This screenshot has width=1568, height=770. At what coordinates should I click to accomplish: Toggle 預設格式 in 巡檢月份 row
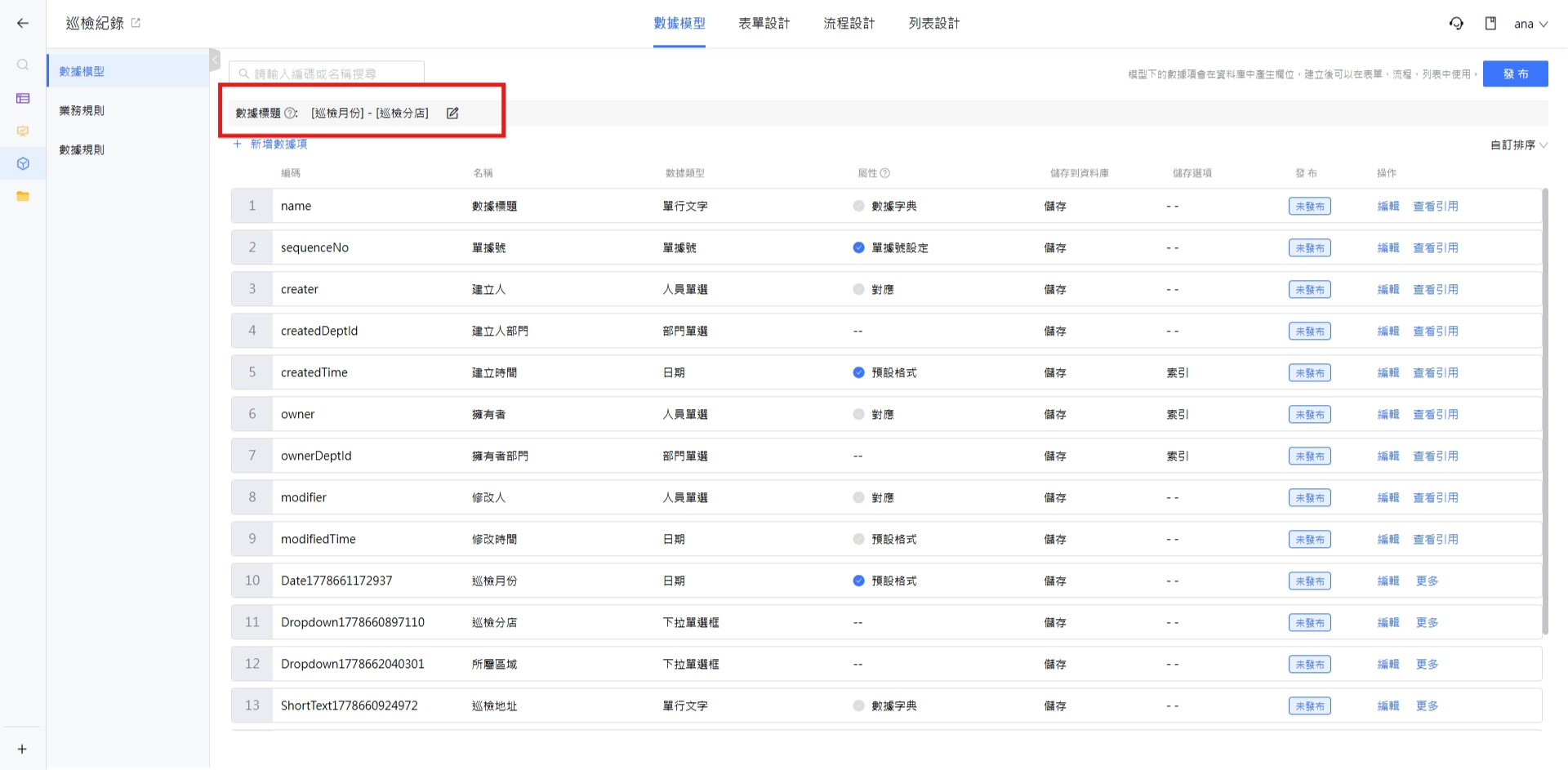point(858,581)
